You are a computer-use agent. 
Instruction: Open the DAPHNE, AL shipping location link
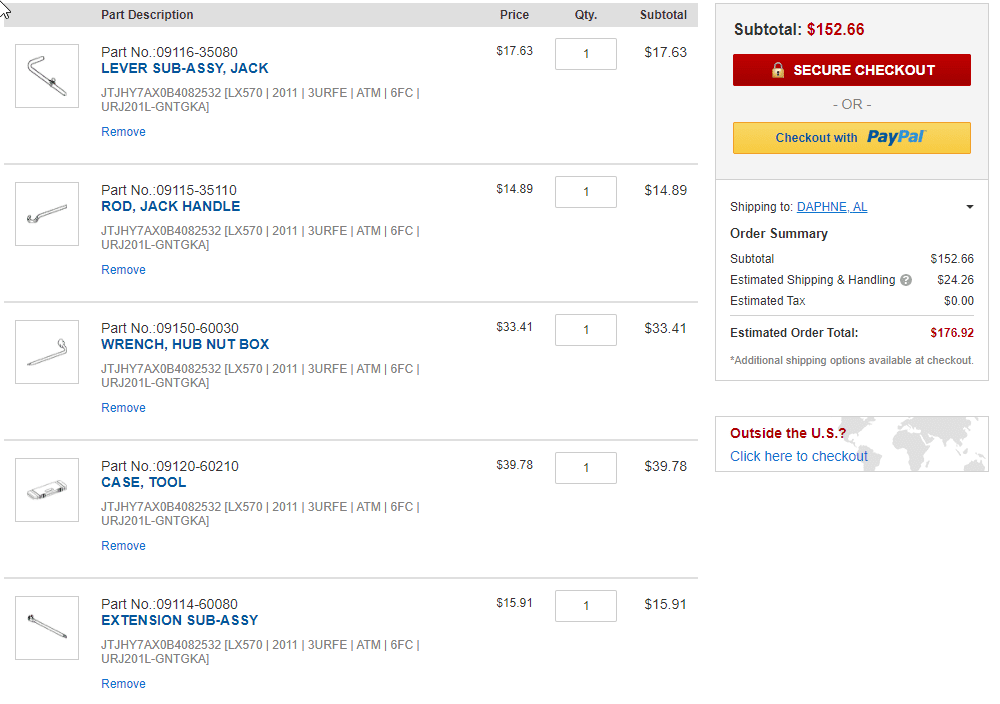click(x=832, y=207)
